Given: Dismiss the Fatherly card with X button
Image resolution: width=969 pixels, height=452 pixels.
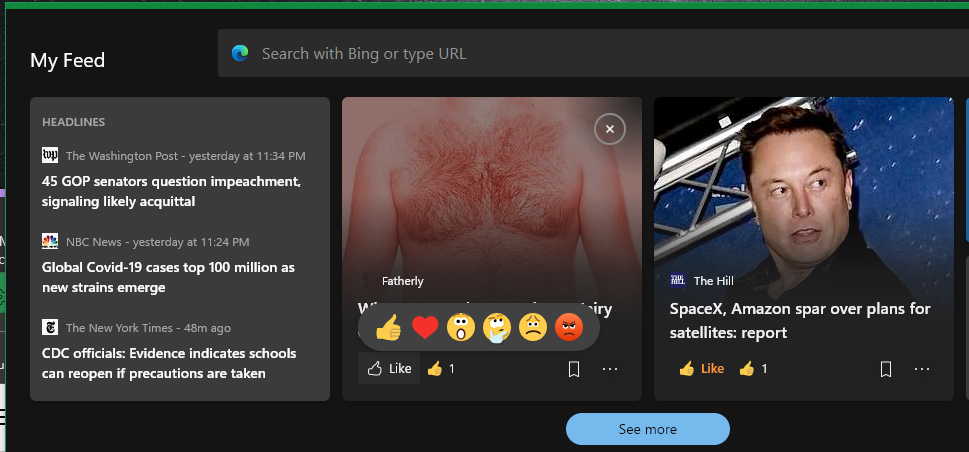Looking at the screenshot, I should (x=610, y=129).
